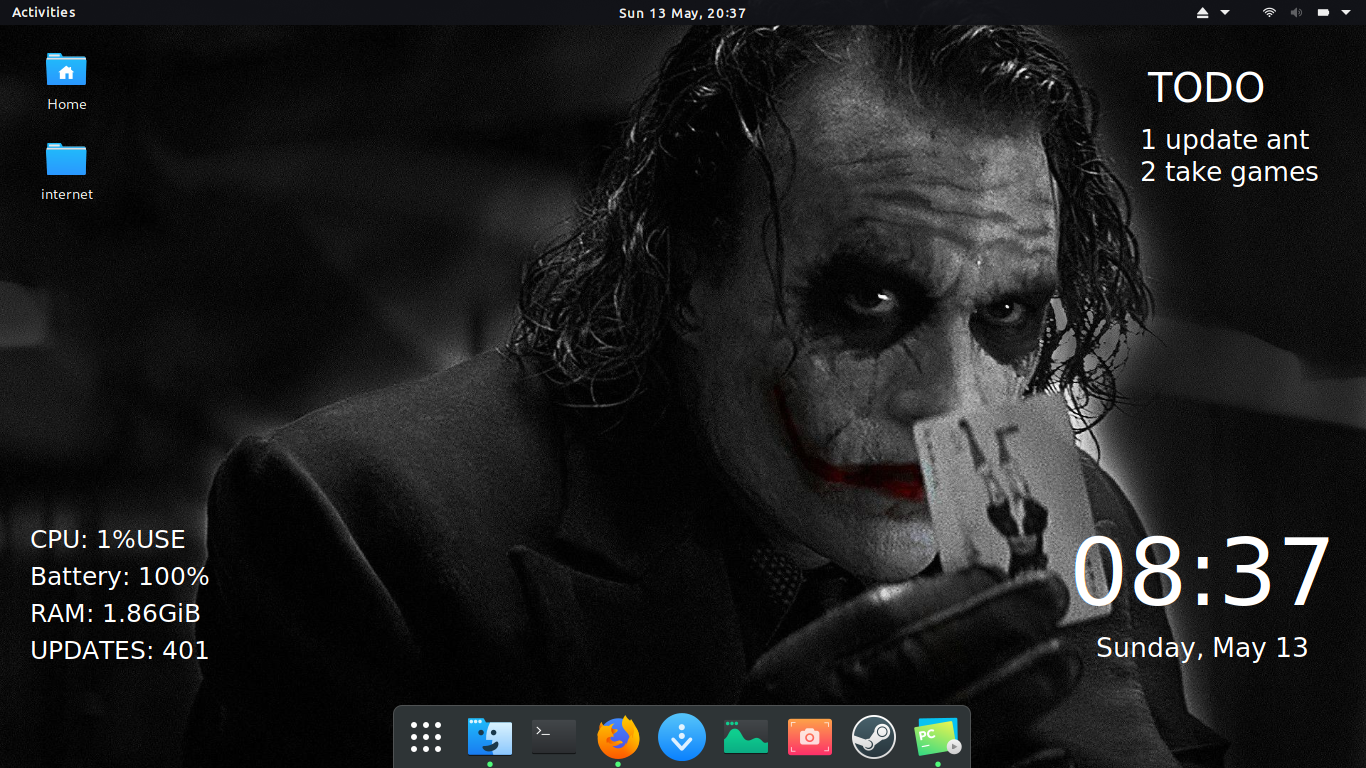Expand the arrow beside the eject icon
This screenshot has width=1366, height=768.
[x=1225, y=13]
